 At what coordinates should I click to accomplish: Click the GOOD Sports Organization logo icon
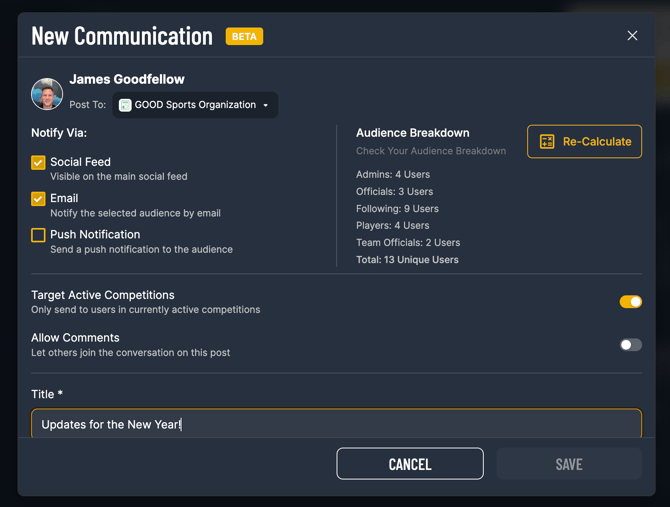[x=125, y=105]
